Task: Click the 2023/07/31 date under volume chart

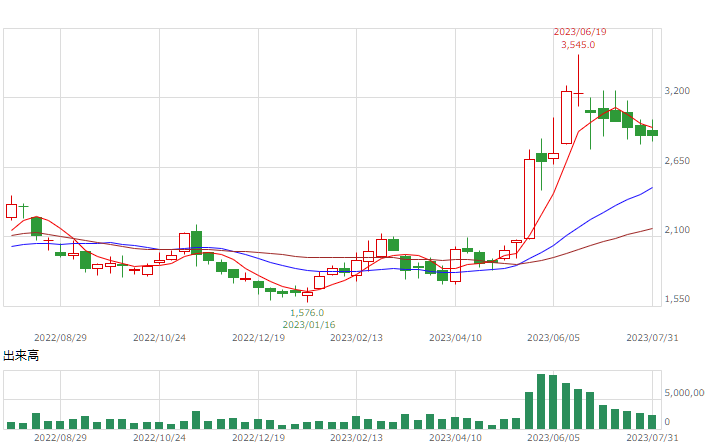Action: (x=652, y=438)
